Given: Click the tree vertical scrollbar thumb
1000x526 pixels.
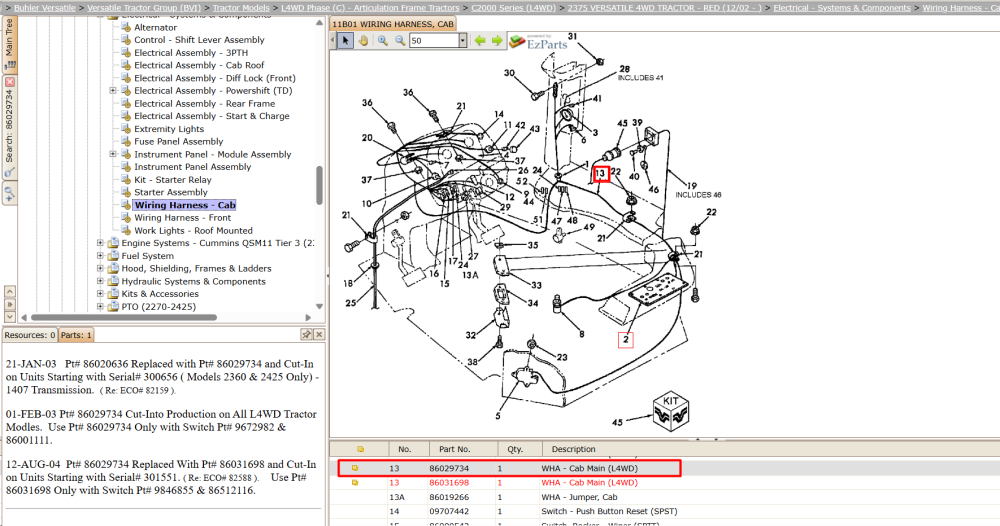Looking at the screenshot, I should click(319, 186).
